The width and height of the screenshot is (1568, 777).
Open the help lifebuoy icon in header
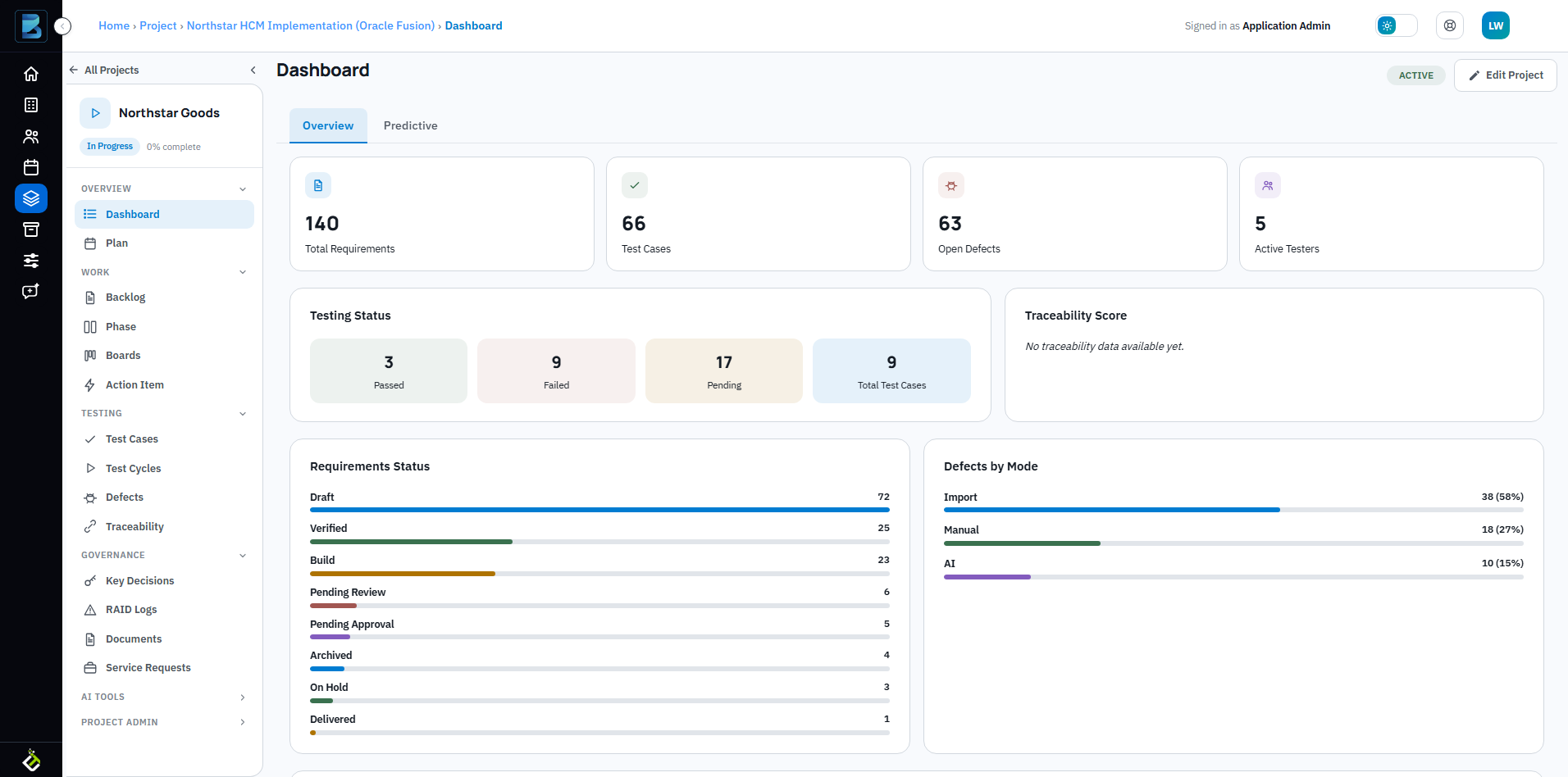coord(1450,25)
